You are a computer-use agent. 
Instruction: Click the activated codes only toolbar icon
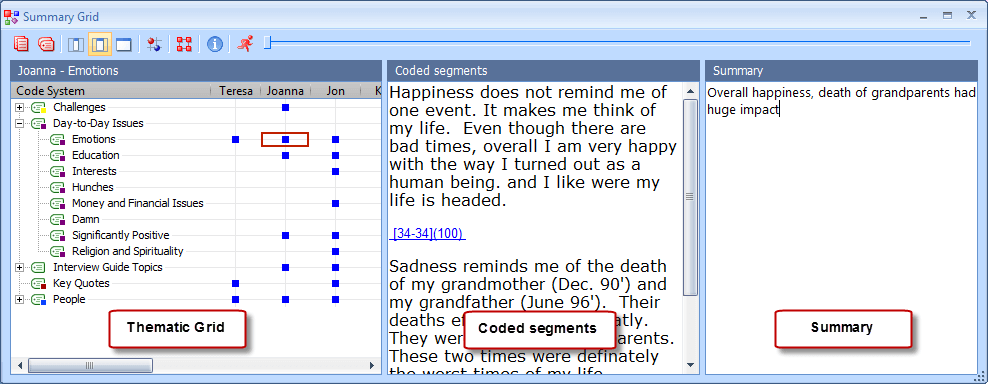pyautogui.click(x=46, y=44)
